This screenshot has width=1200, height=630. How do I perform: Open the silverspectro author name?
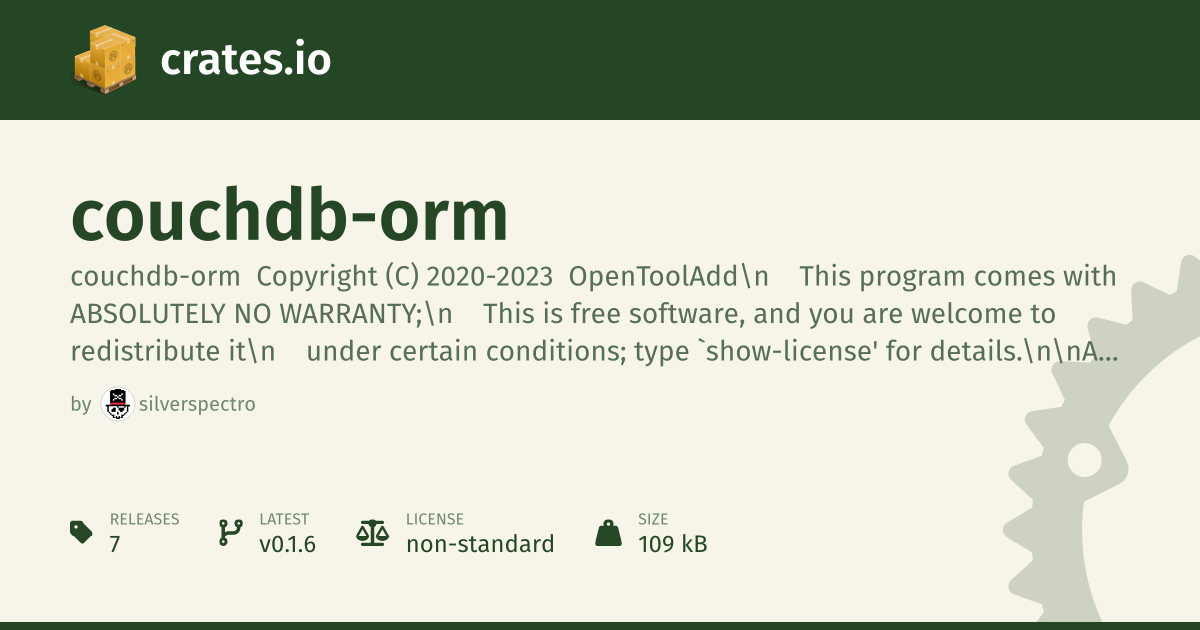[197, 404]
